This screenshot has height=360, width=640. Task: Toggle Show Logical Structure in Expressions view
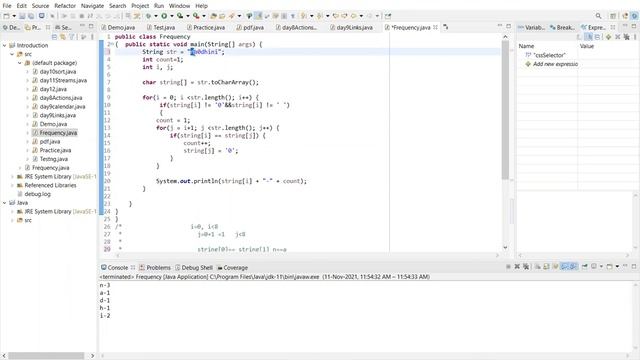pos(589,37)
